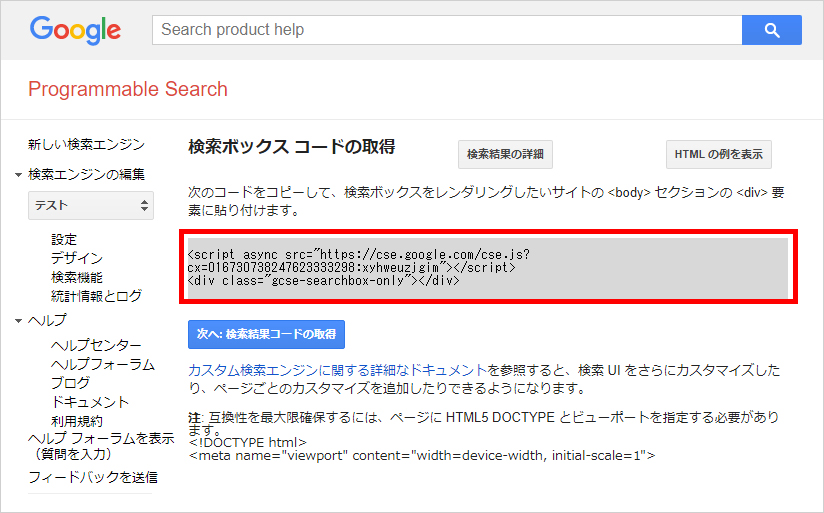Open カスタム検索エンジンに関する詳細なドキュメント link

coord(338,370)
